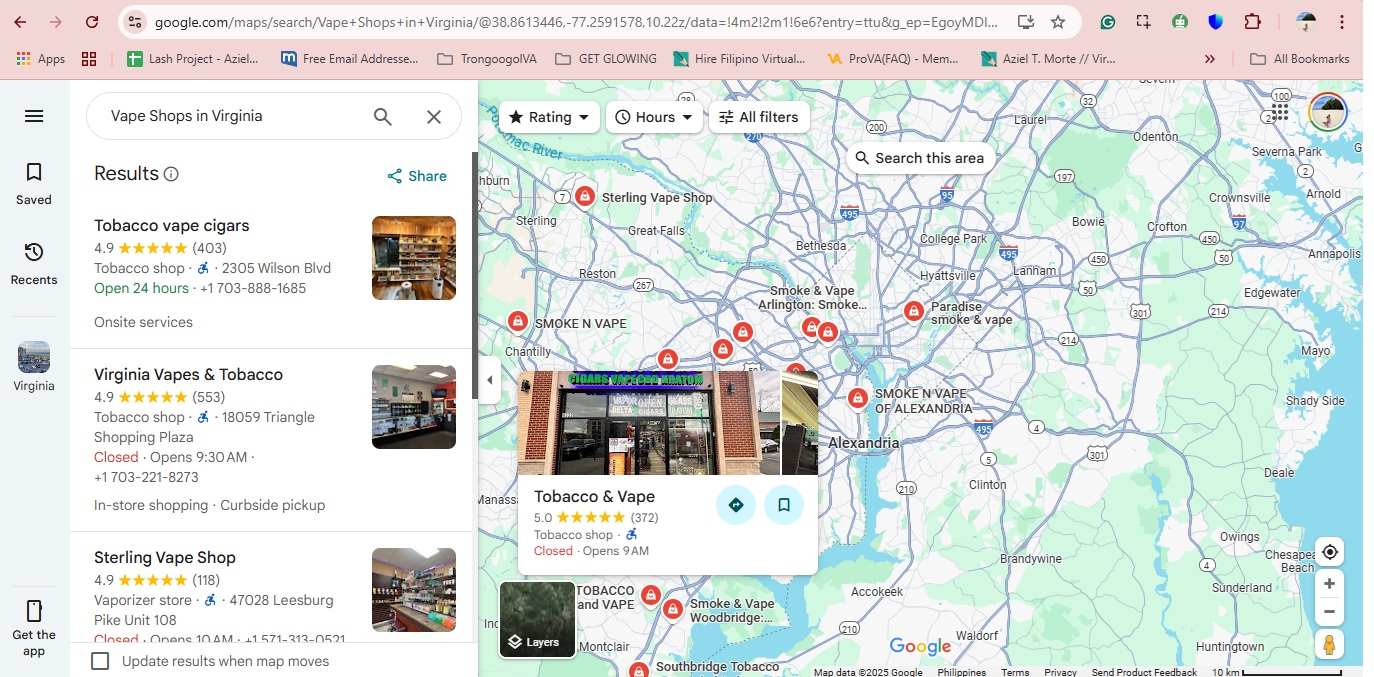Enable Update results when map moves
This screenshot has height=677, width=1374.
pyautogui.click(x=100, y=661)
